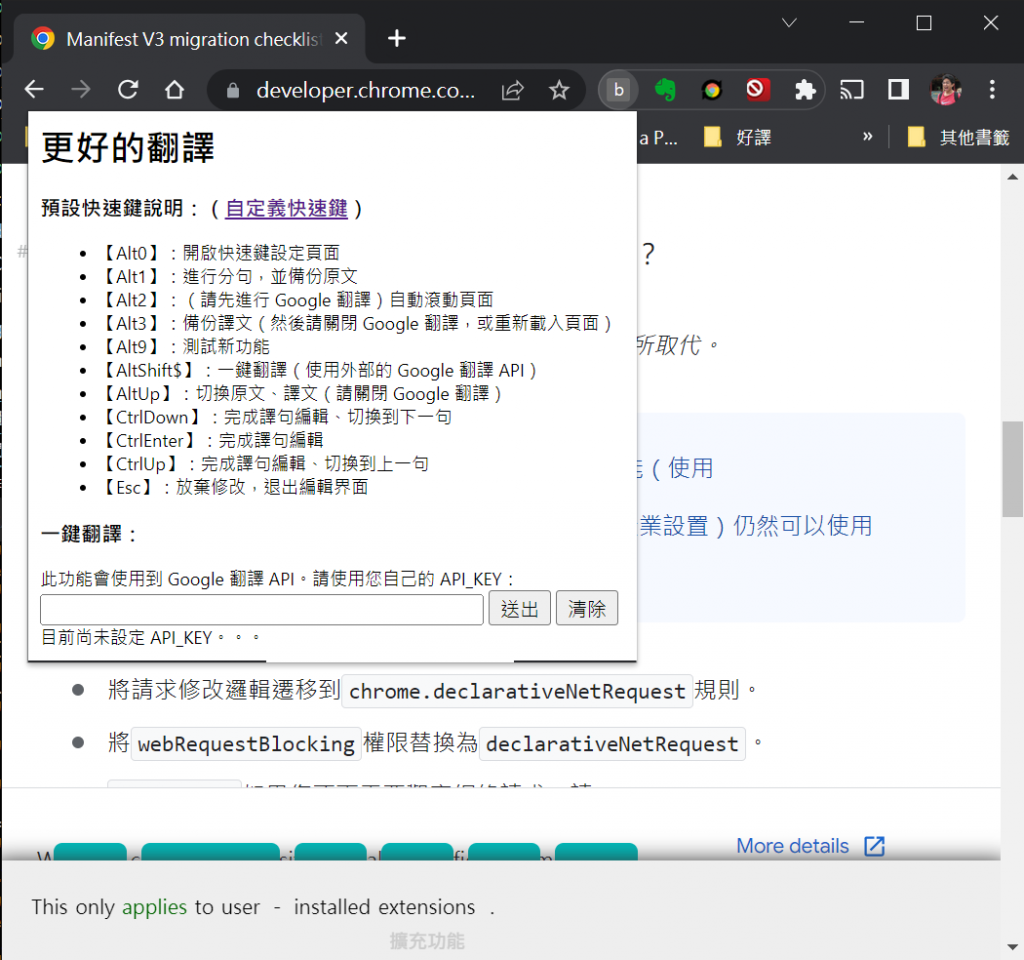Focus the API_KEY input field

point(261,609)
